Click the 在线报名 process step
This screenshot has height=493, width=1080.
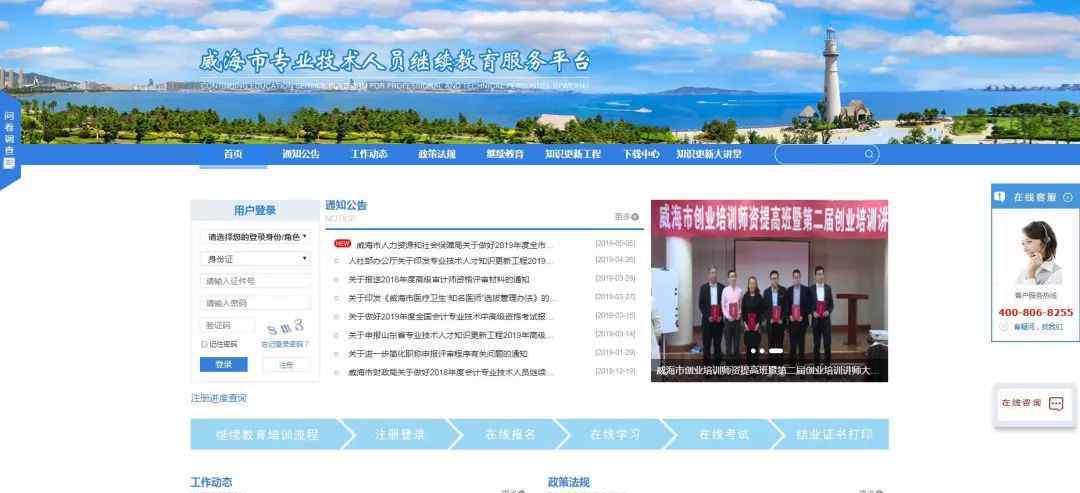pyautogui.click(x=510, y=434)
